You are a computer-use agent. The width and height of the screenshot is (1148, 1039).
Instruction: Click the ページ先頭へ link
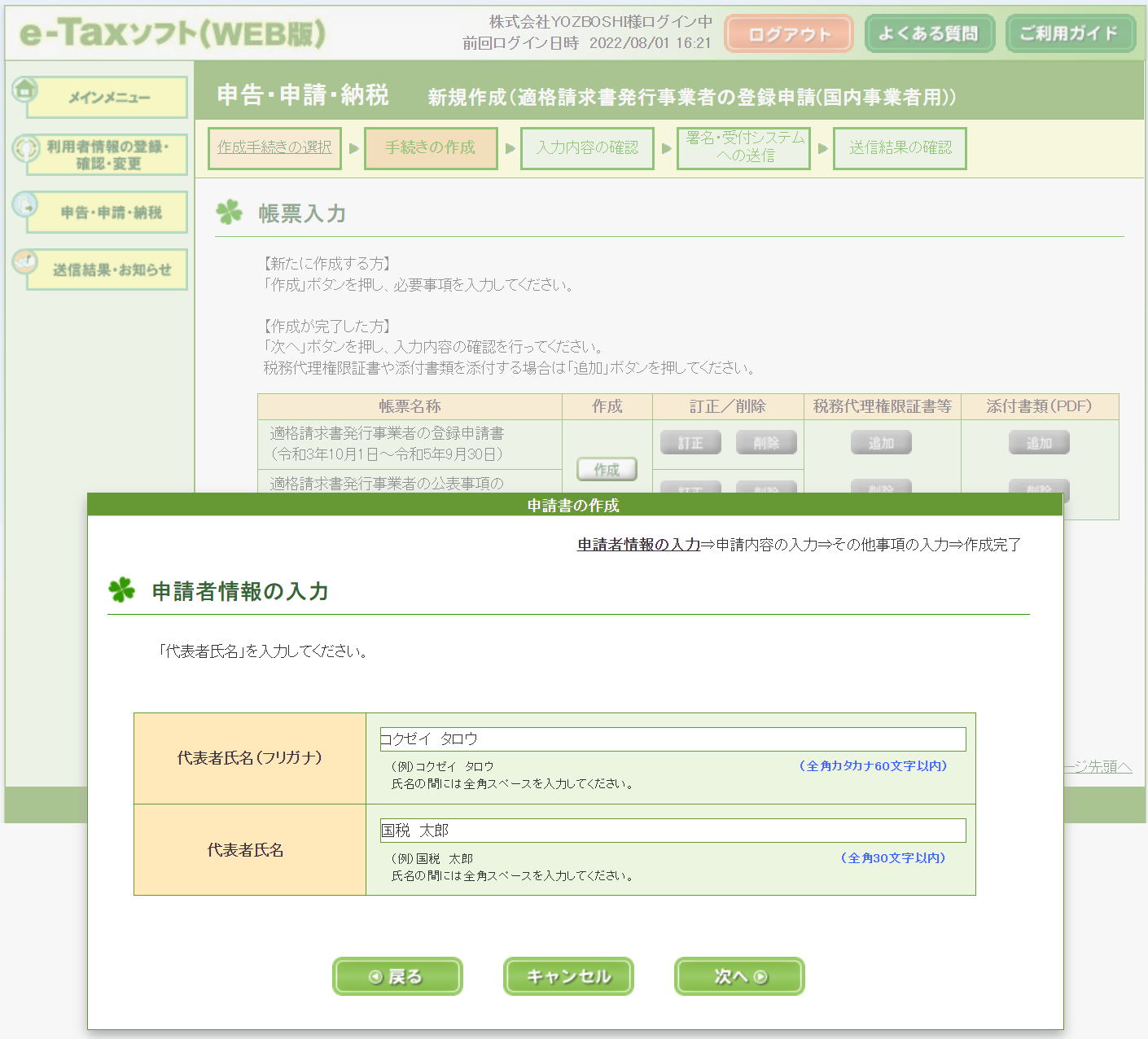pos(1098,767)
